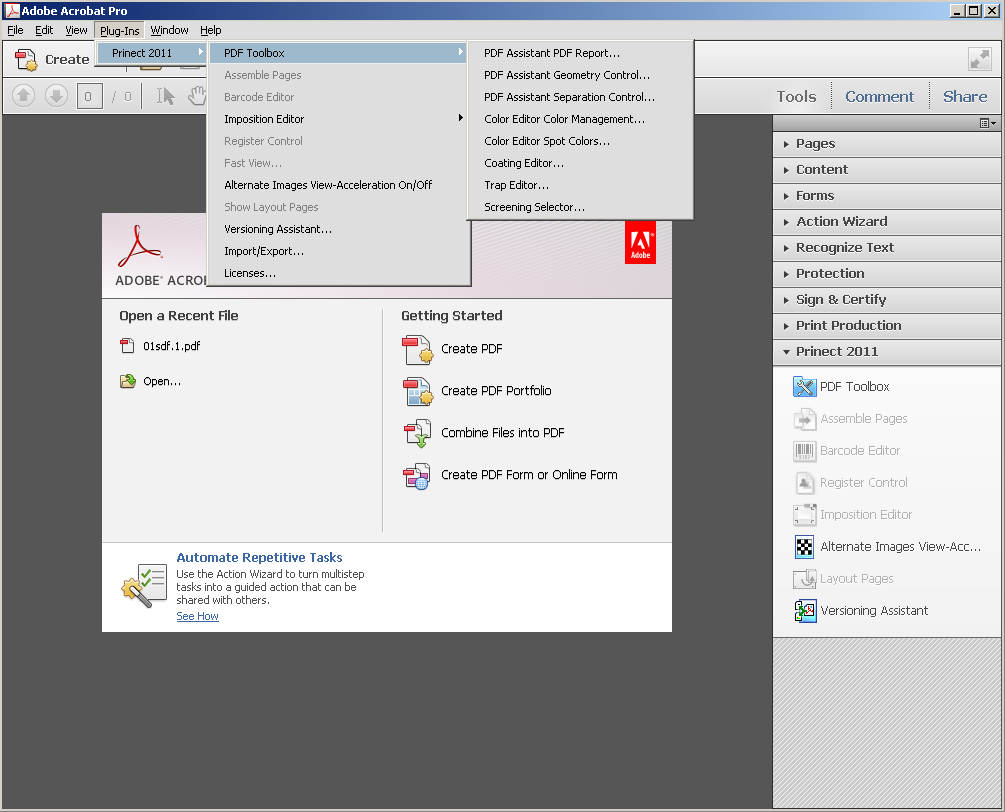The image size is (1005, 812).
Task: Expand the Content panel
Action: click(x=886, y=170)
